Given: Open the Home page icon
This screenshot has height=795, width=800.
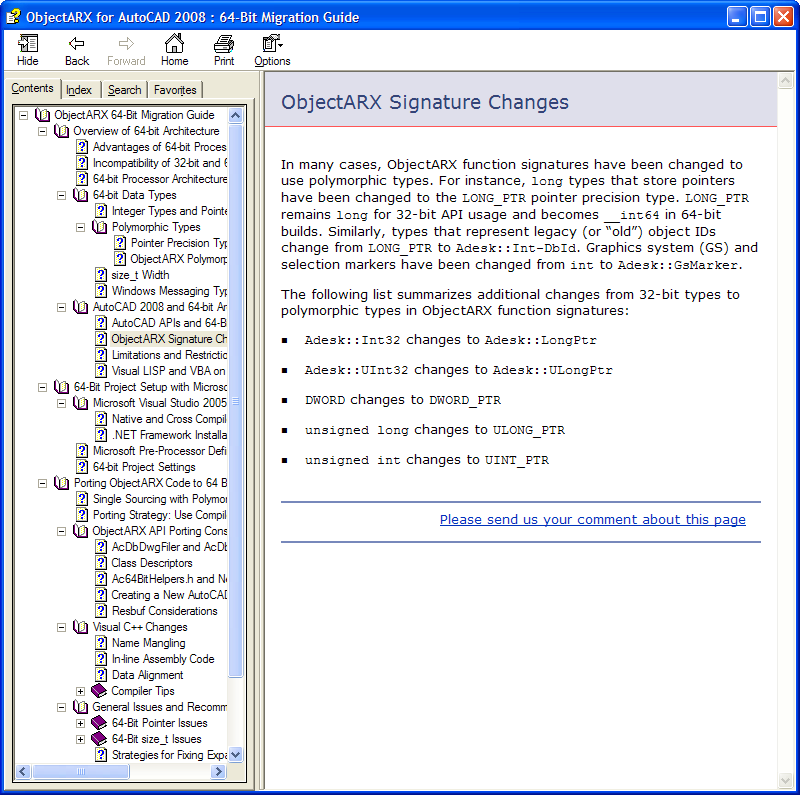Looking at the screenshot, I should [x=174, y=44].
